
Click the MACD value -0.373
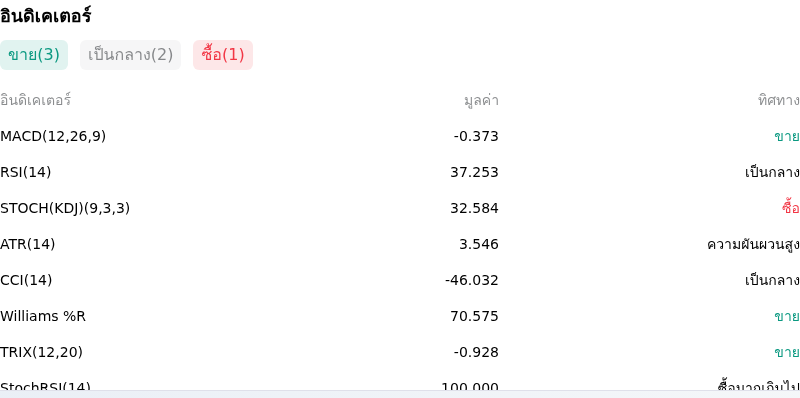coord(476,136)
